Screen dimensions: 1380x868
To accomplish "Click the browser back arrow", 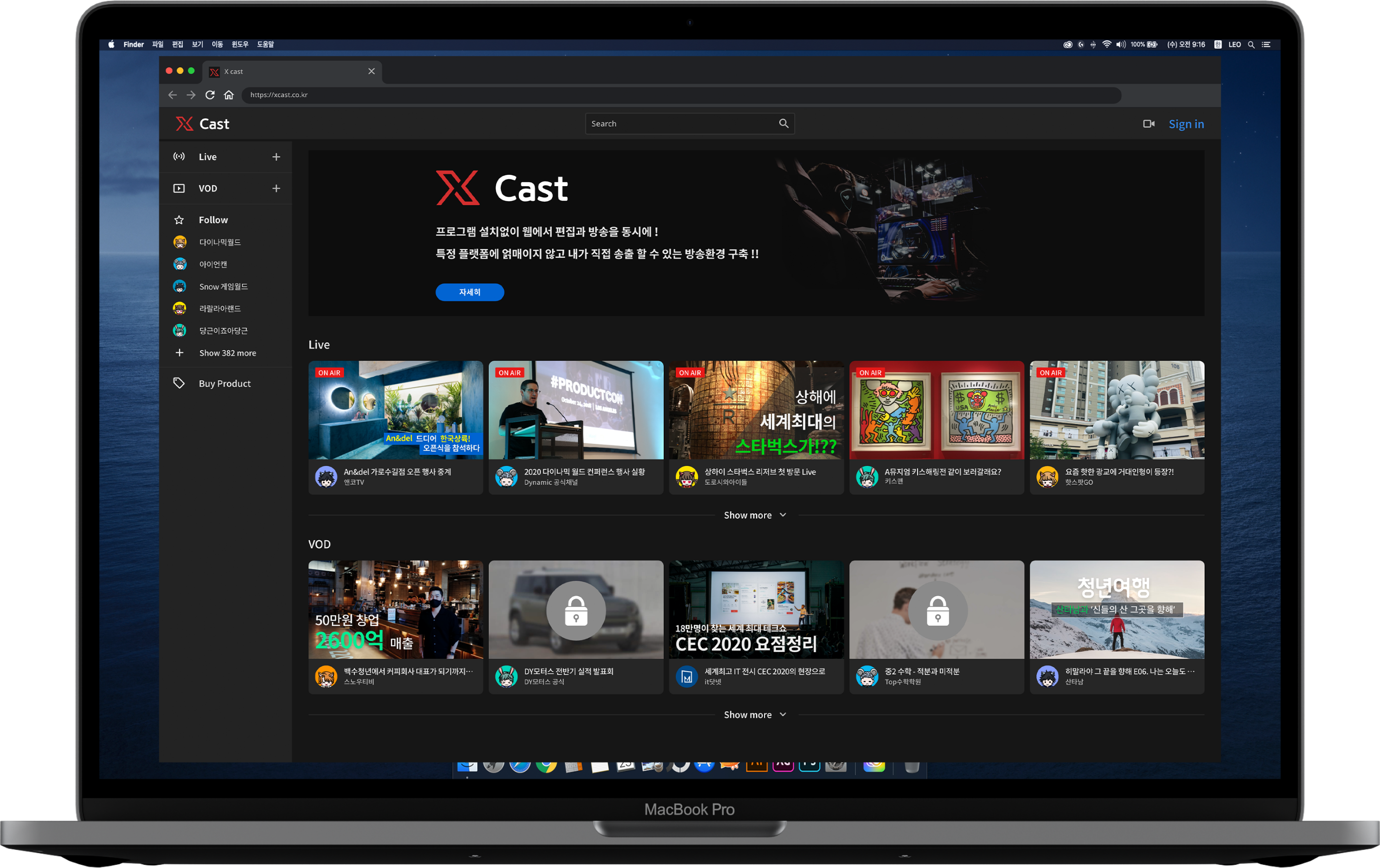I will (172, 95).
